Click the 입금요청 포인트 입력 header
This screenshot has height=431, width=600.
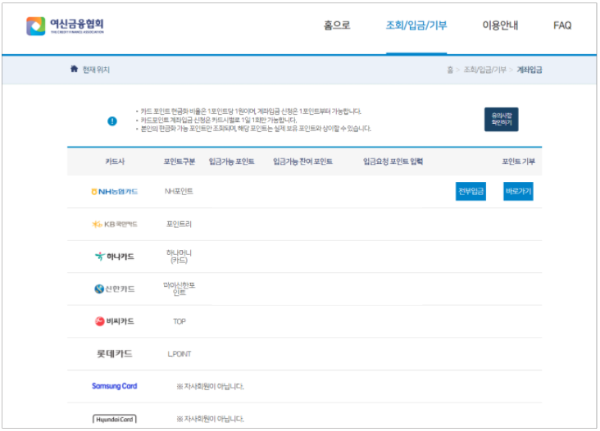coord(393,162)
